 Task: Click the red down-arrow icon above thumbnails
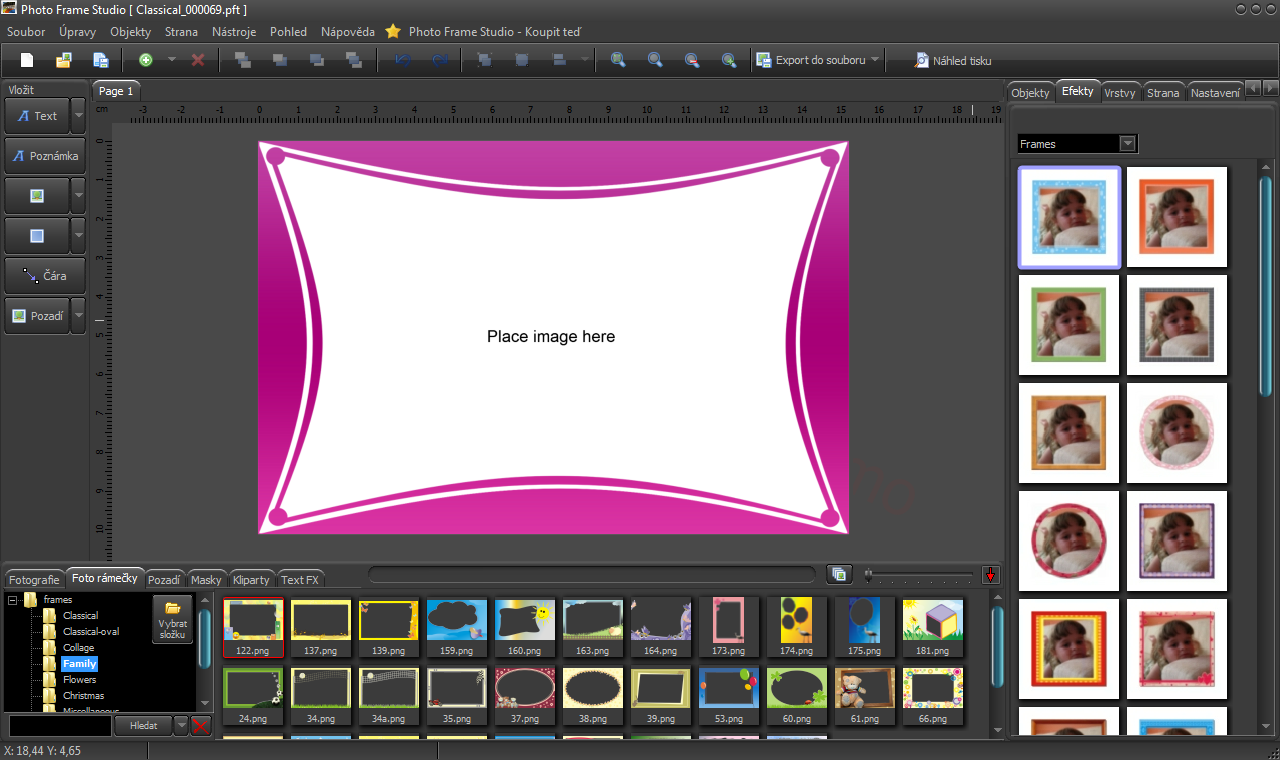pyautogui.click(x=991, y=575)
